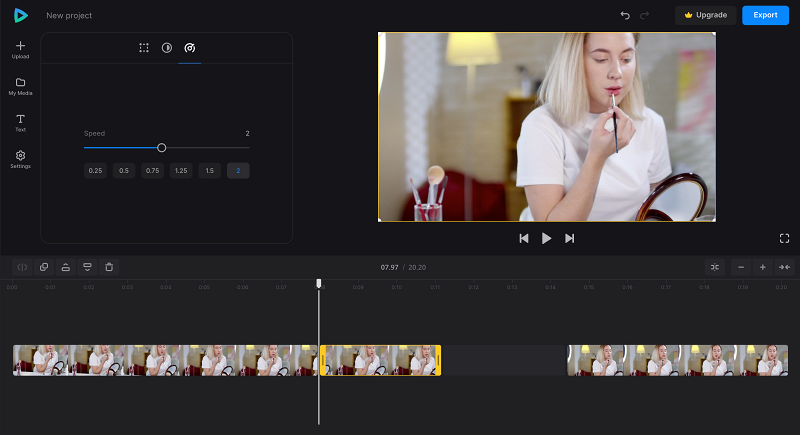Click the Speed slider handle

tap(162, 148)
